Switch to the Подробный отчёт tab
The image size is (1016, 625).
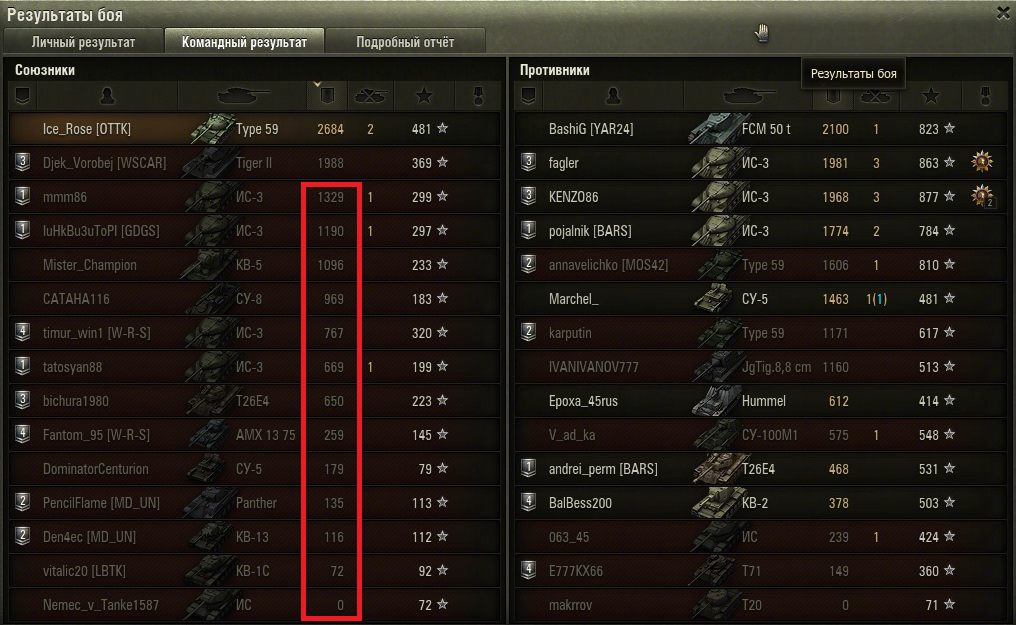[x=405, y=42]
